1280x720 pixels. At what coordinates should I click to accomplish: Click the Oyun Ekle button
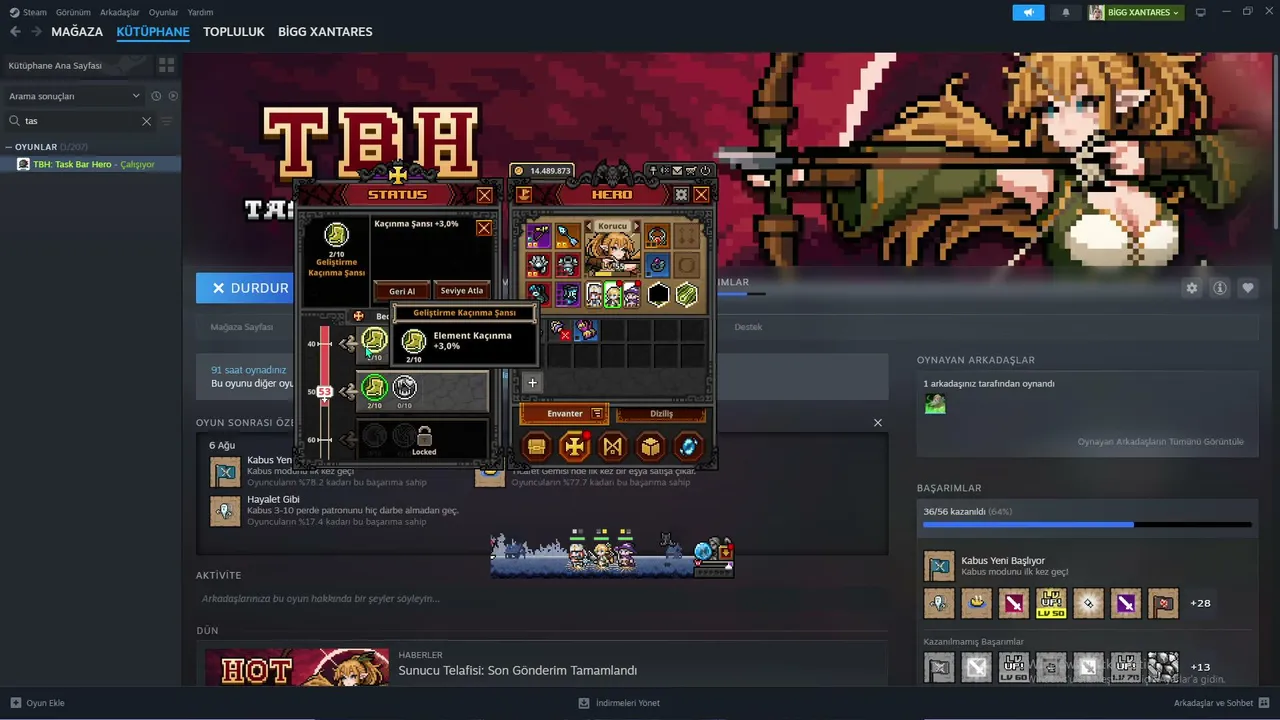click(38, 703)
